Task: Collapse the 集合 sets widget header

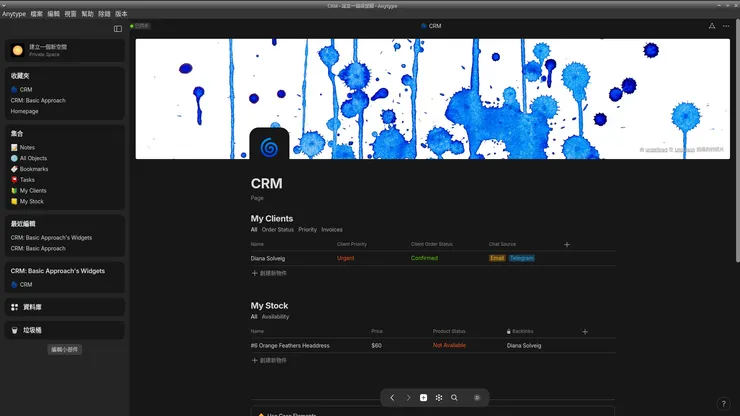Action: click(17, 134)
